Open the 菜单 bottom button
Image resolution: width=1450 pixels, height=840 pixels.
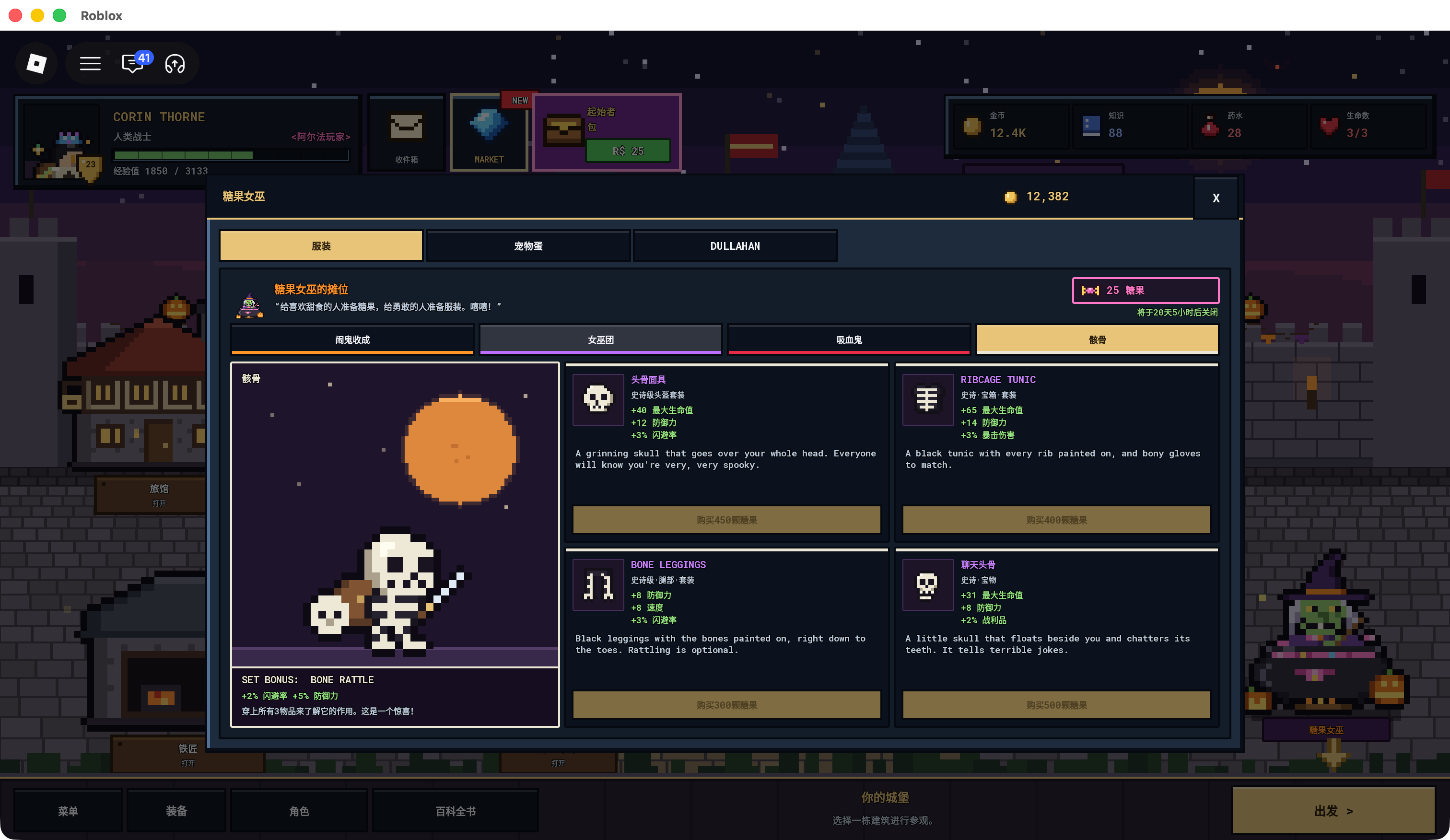pyautogui.click(x=68, y=811)
